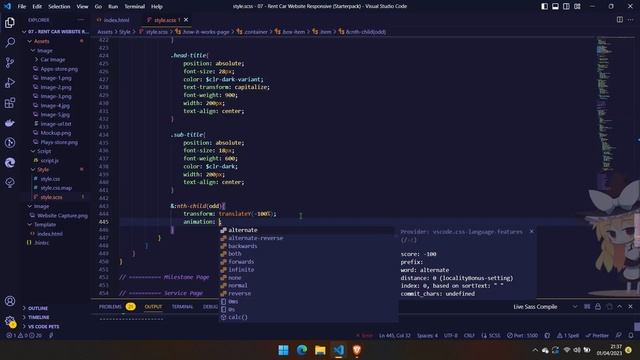Click the Ln 445, Col 32 status item
640x360 pixels.
point(394,336)
